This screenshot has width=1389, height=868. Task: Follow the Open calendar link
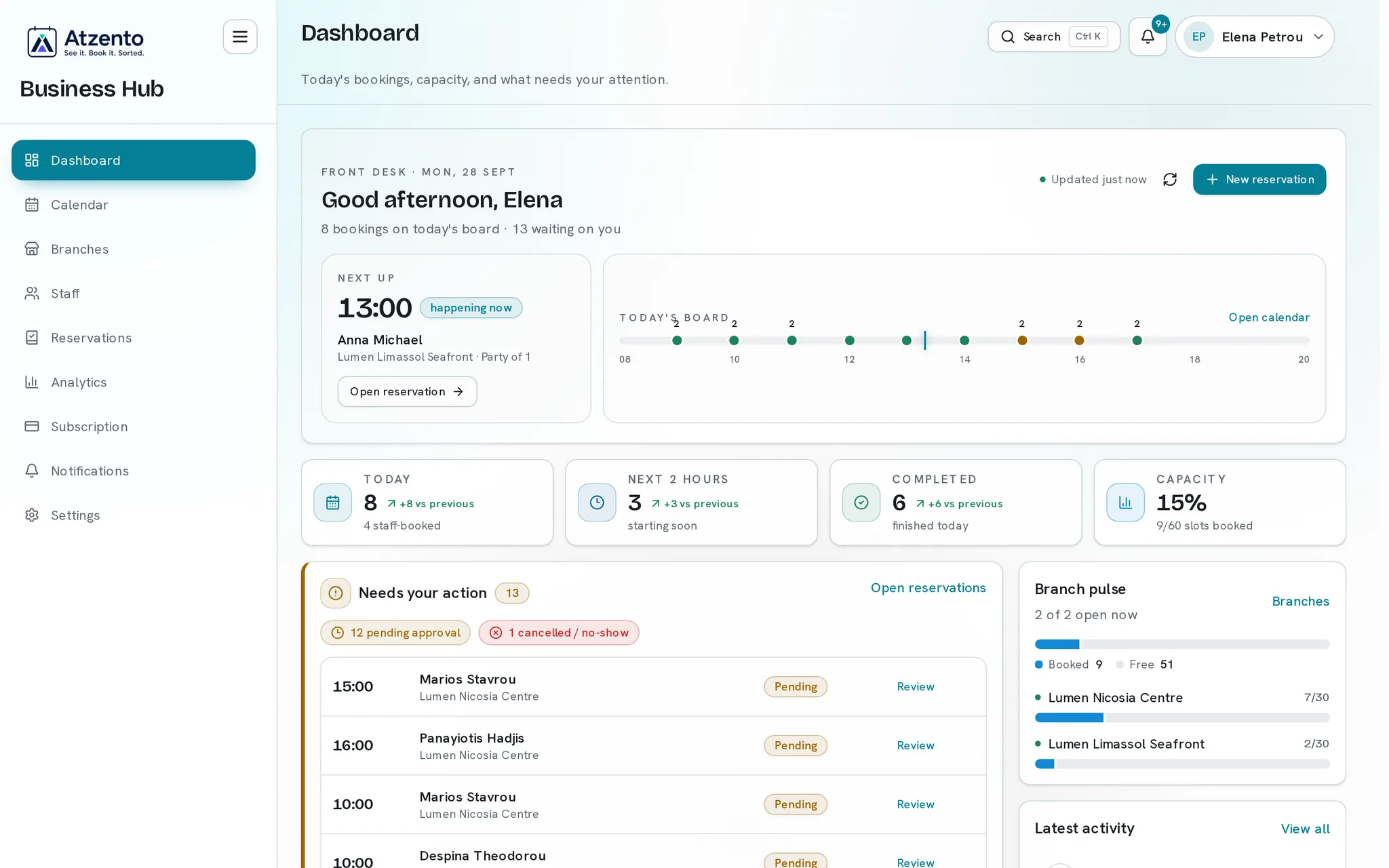click(x=1269, y=317)
